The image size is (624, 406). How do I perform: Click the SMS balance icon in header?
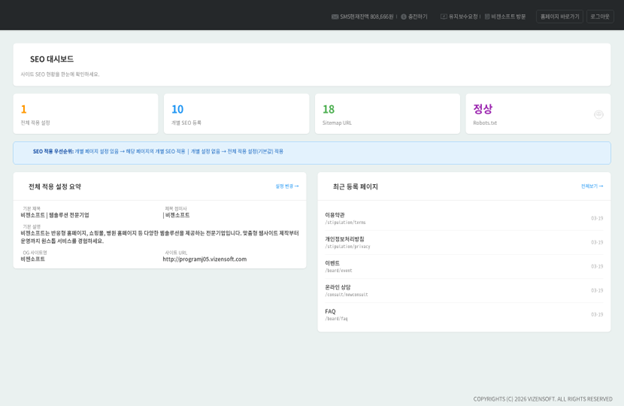335,17
